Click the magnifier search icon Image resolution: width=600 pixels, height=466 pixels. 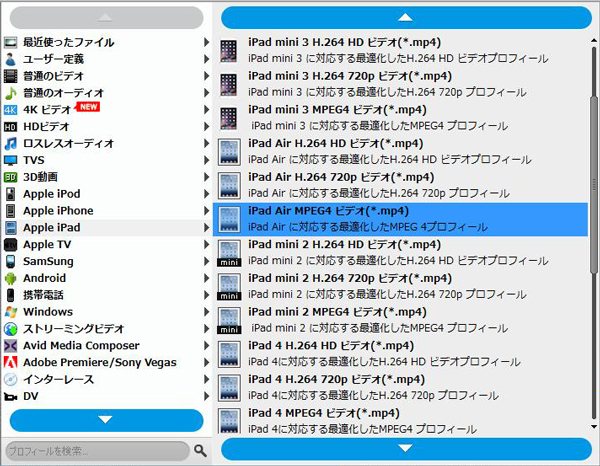(x=200, y=451)
